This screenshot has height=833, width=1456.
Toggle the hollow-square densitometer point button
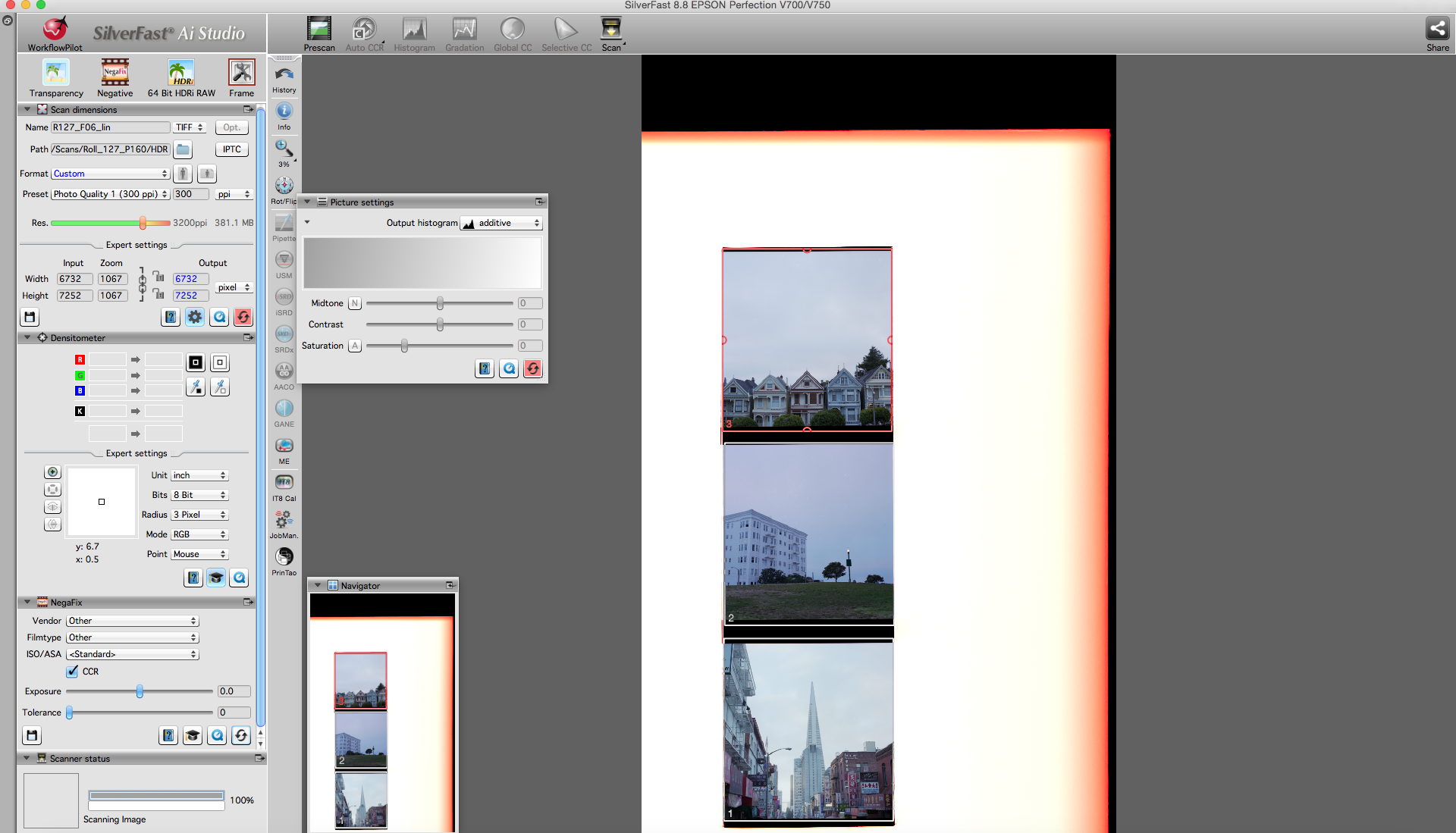pos(220,362)
